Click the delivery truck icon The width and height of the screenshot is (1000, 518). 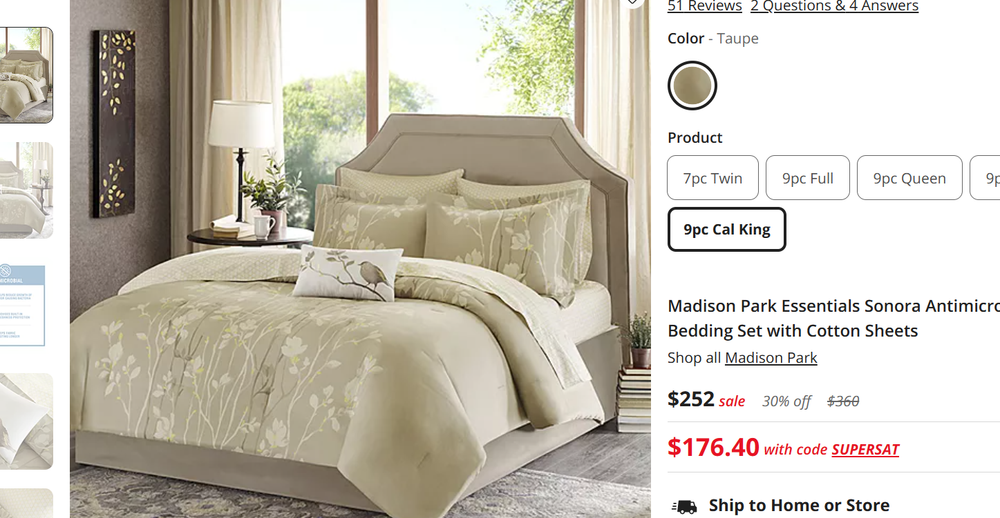684,507
